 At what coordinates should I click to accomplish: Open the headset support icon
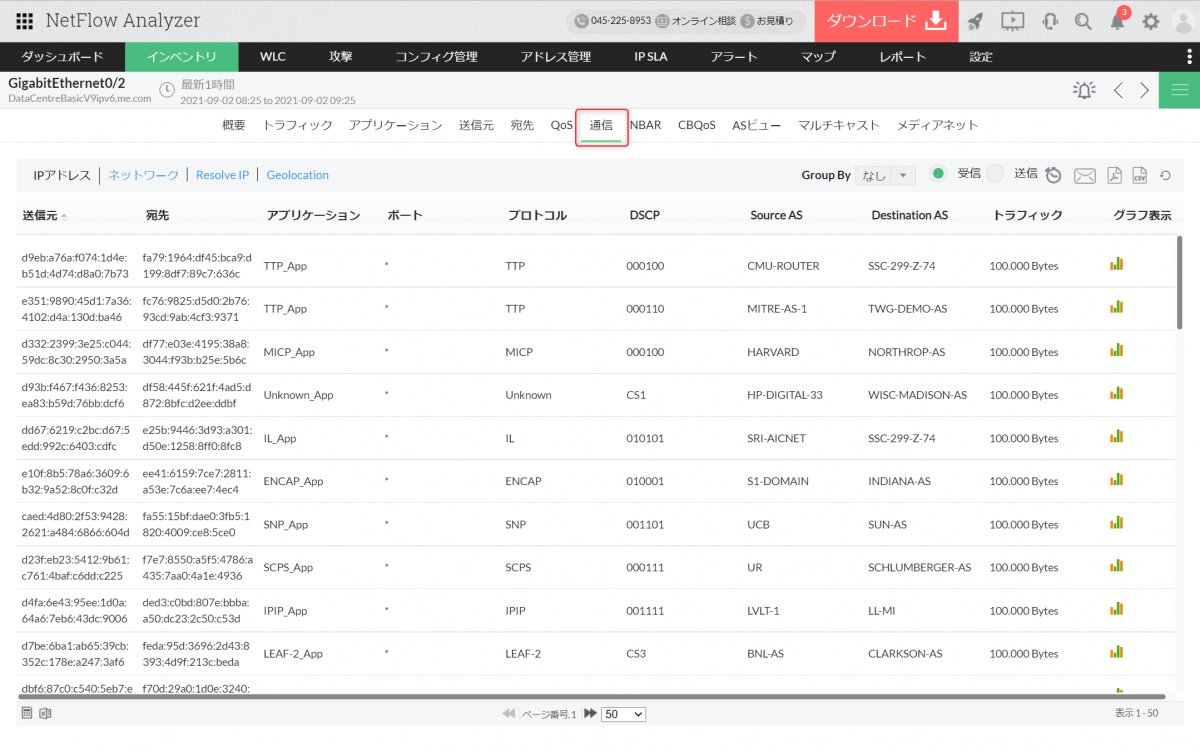click(x=1050, y=21)
